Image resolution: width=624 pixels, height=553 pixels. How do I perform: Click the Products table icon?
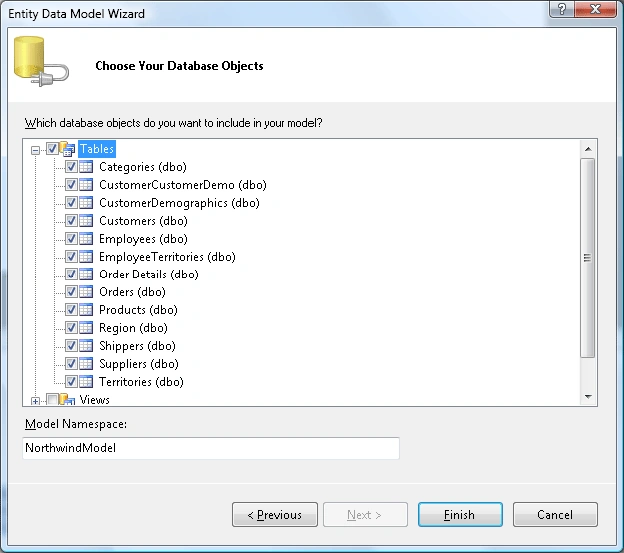point(86,310)
